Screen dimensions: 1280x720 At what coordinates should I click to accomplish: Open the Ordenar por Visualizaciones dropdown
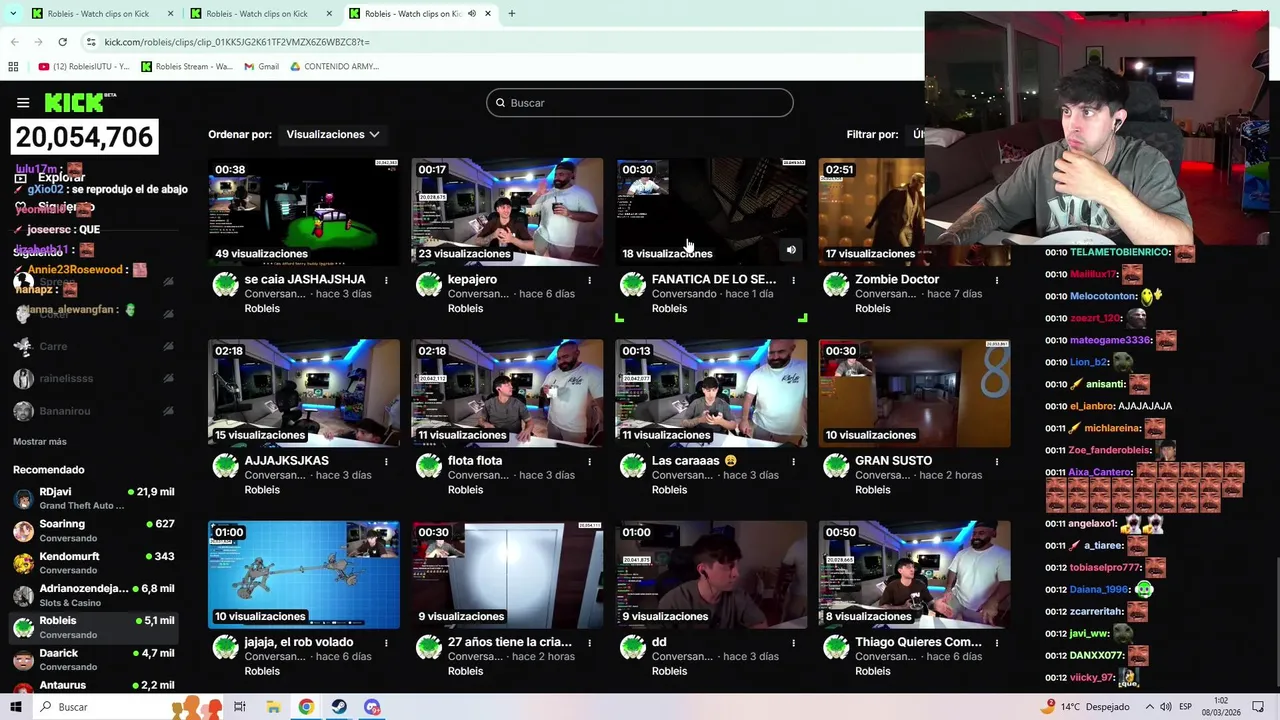tap(333, 134)
